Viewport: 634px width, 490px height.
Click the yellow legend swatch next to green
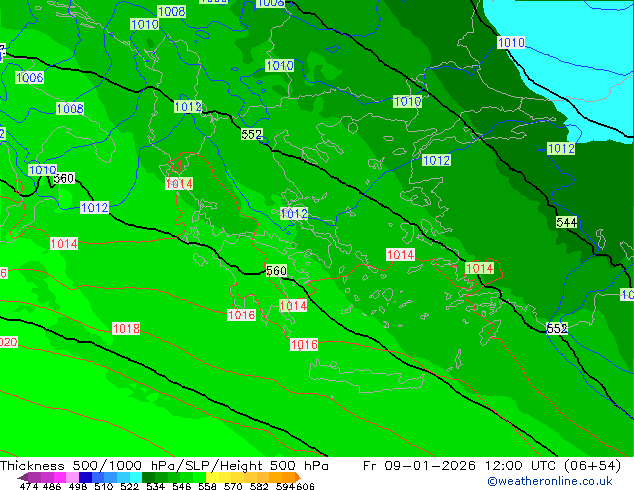[x=212, y=477]
